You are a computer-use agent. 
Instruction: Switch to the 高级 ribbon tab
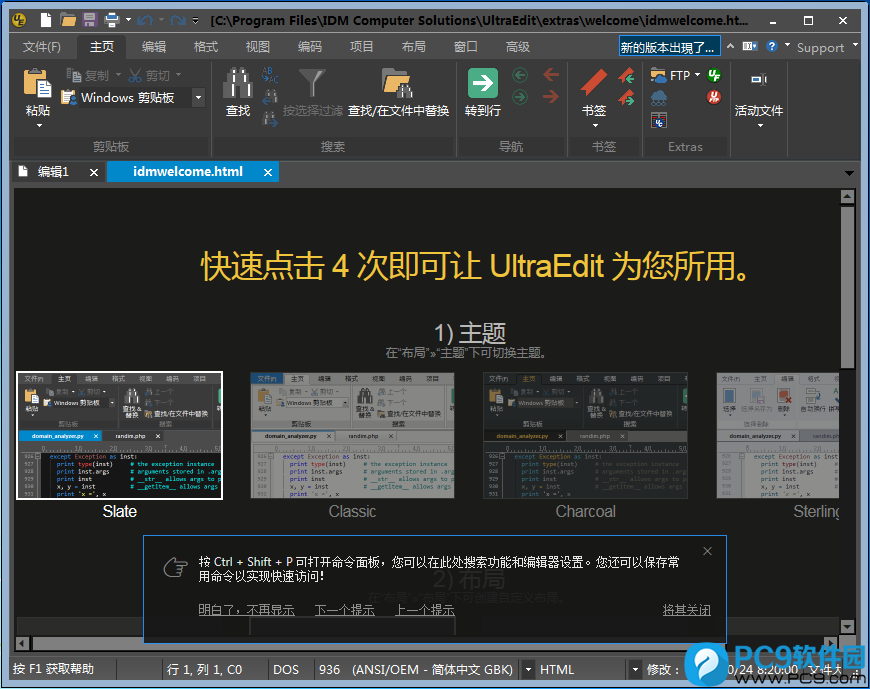(x=518, y=47)
